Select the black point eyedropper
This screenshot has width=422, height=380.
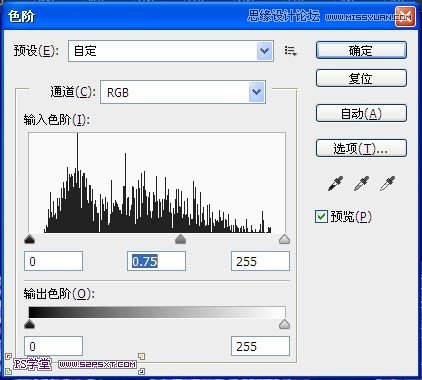336,184
